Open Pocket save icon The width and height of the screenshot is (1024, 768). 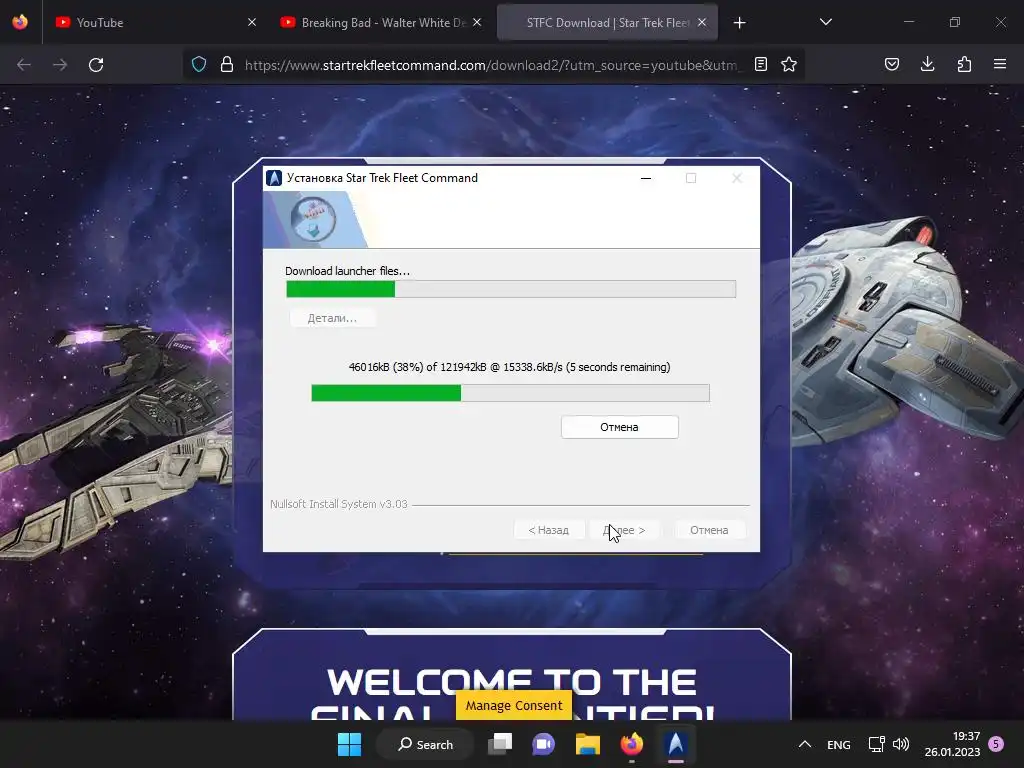click(x=892, y=64)
